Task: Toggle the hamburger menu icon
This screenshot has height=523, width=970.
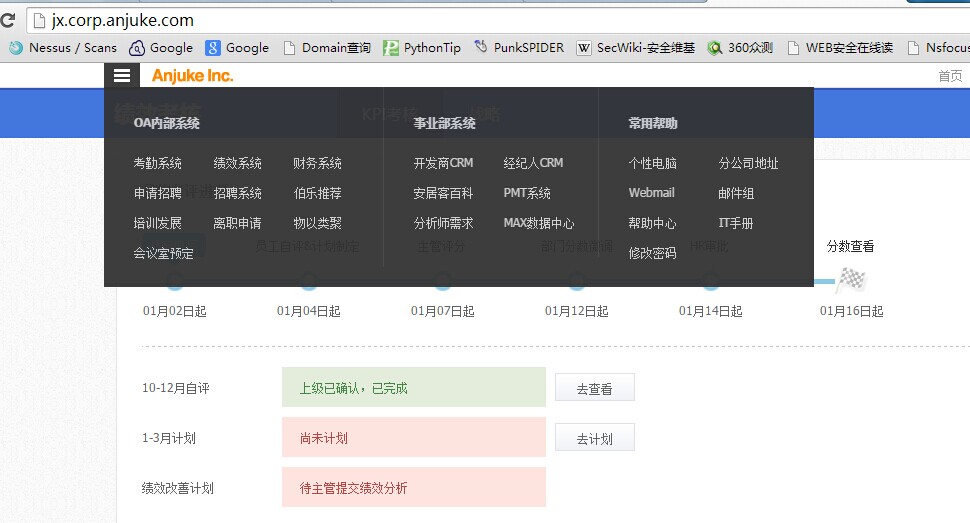Action: pos(122,76)
